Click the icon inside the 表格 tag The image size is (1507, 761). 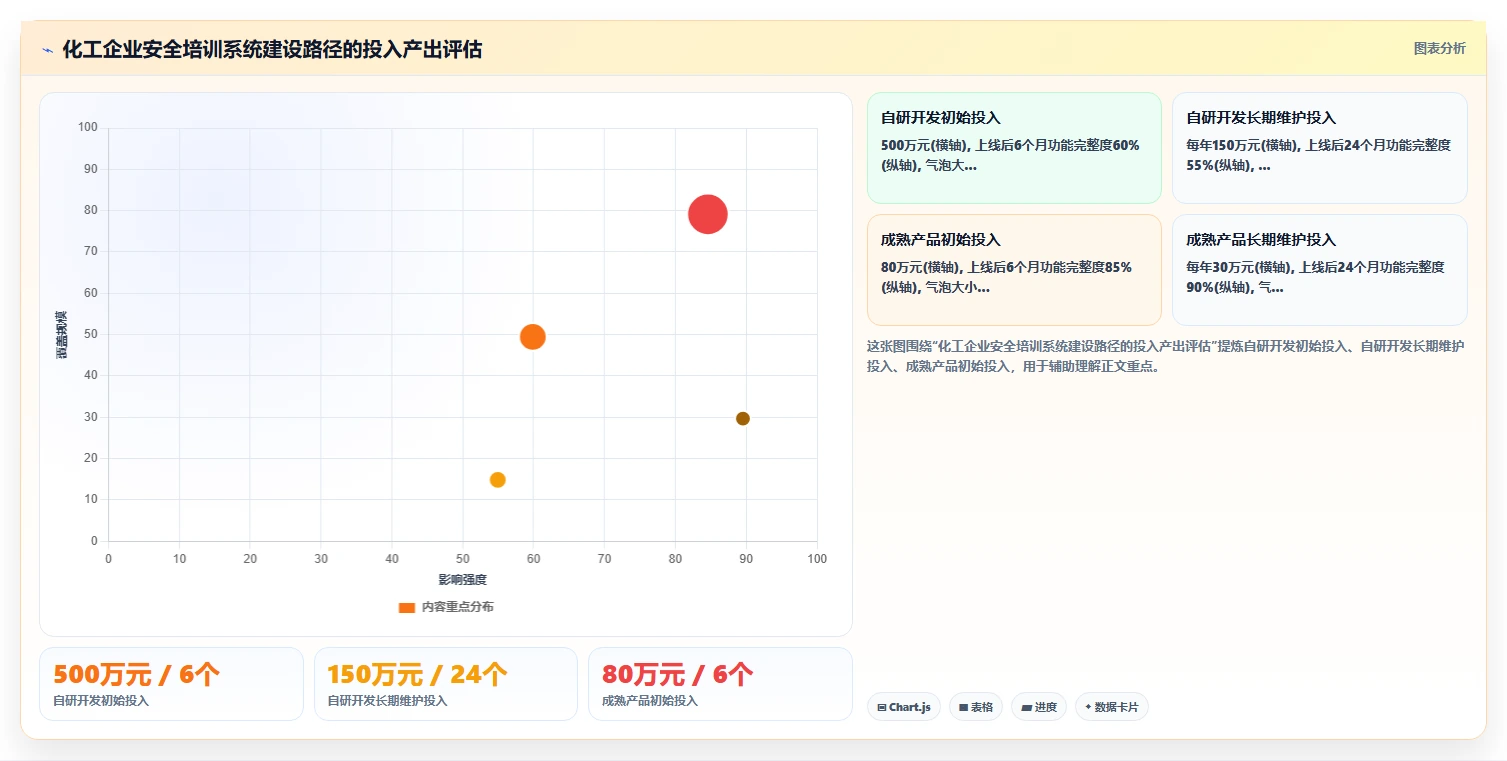pos(963,708)
